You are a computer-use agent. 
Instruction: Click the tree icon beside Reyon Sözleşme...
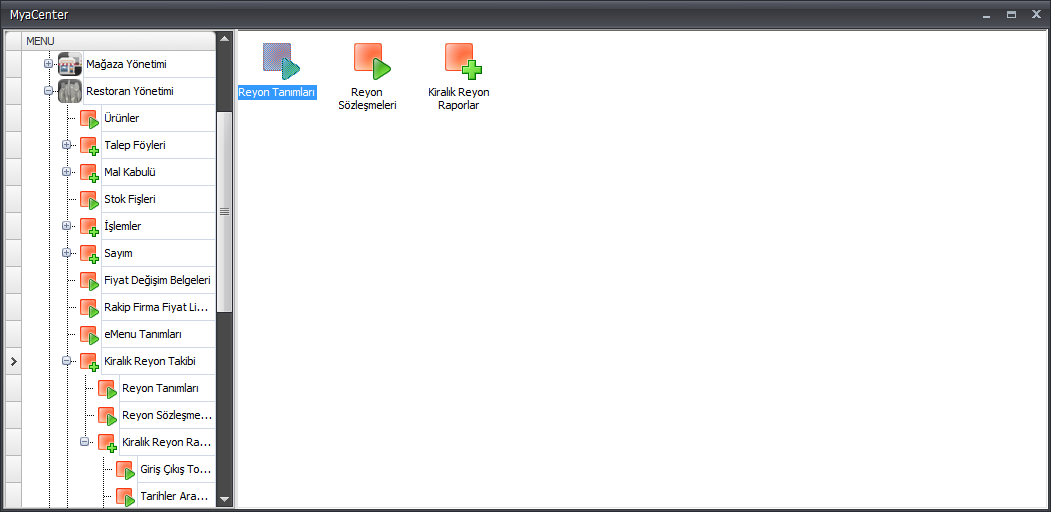click(x=108, y=416)
